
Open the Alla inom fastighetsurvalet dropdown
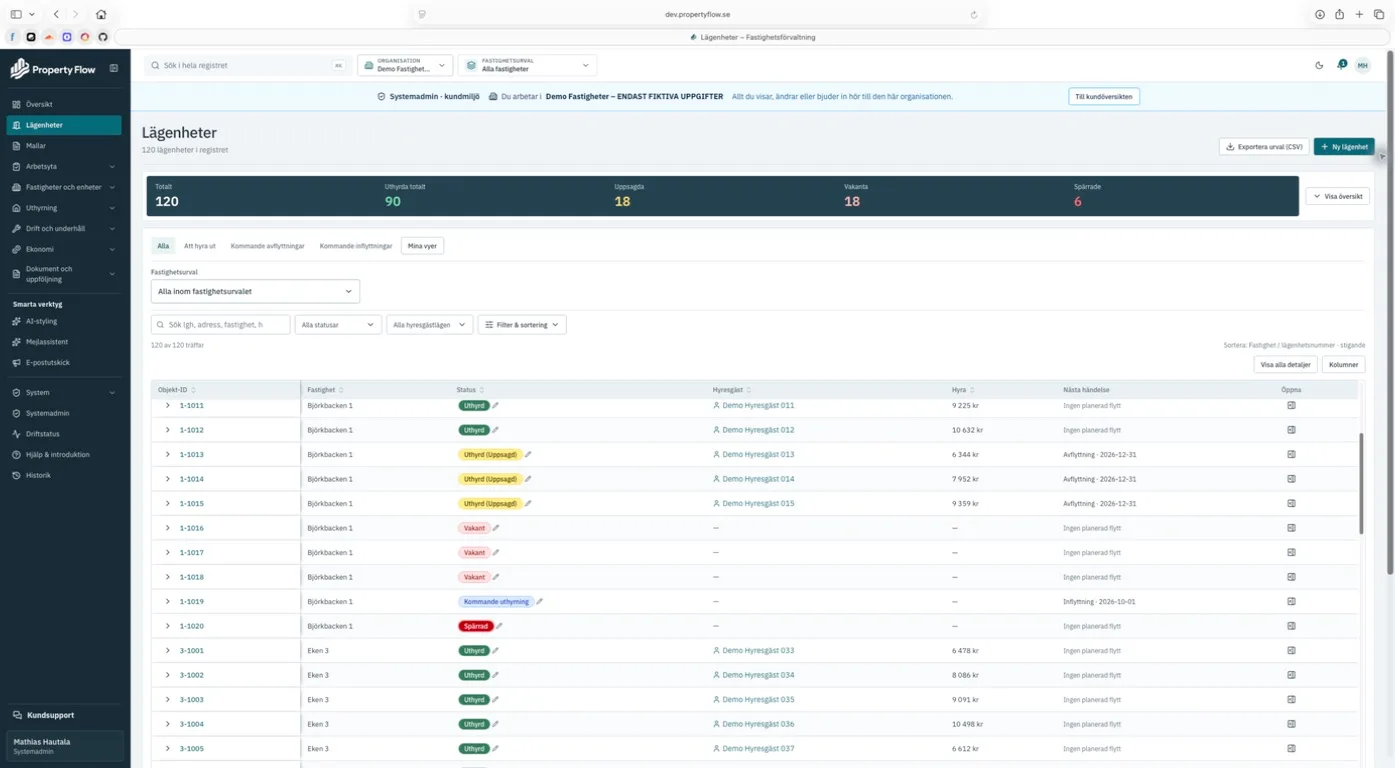coord(255,291)
